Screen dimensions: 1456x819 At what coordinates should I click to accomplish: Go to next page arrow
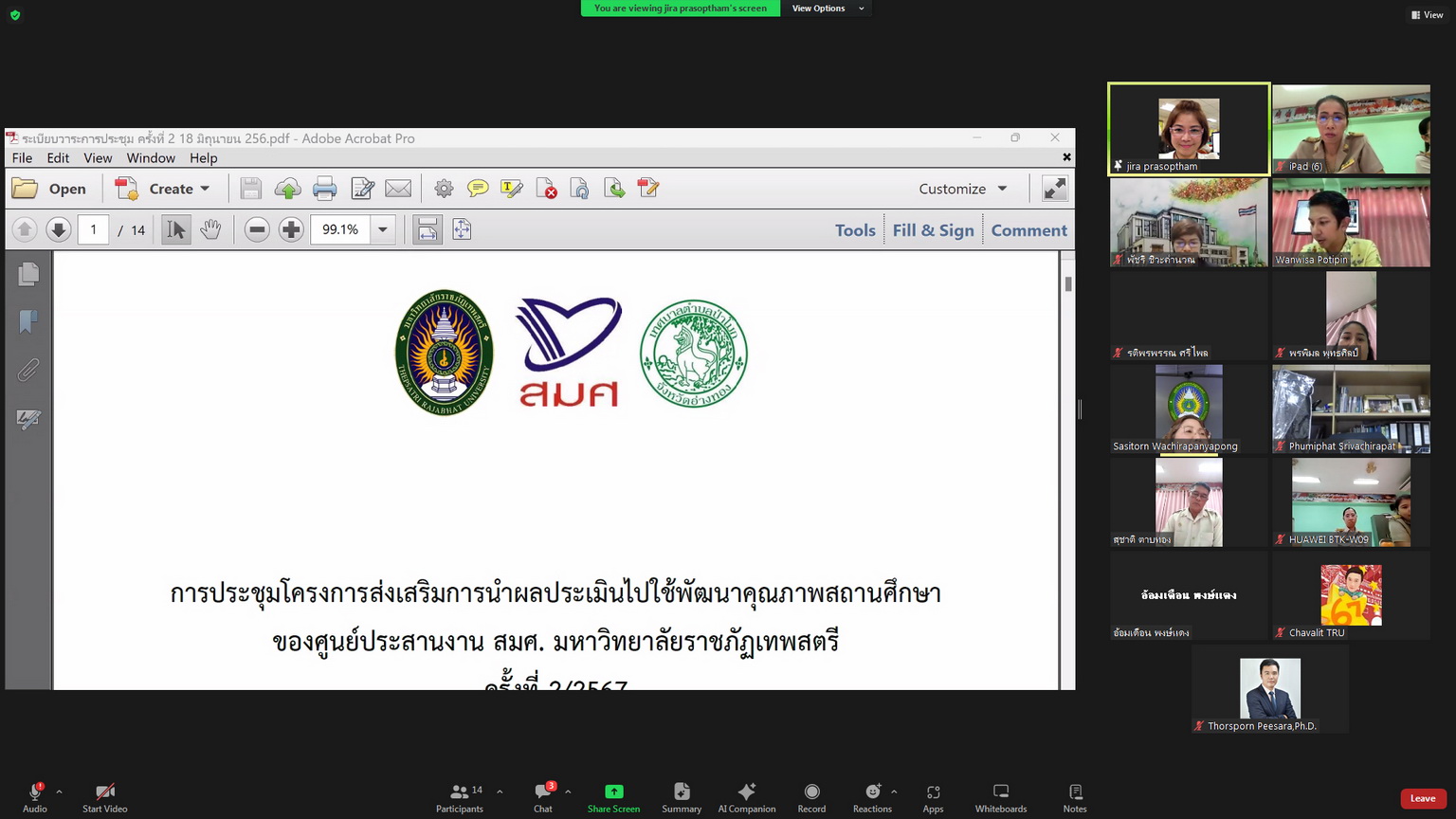coord(59,229)
